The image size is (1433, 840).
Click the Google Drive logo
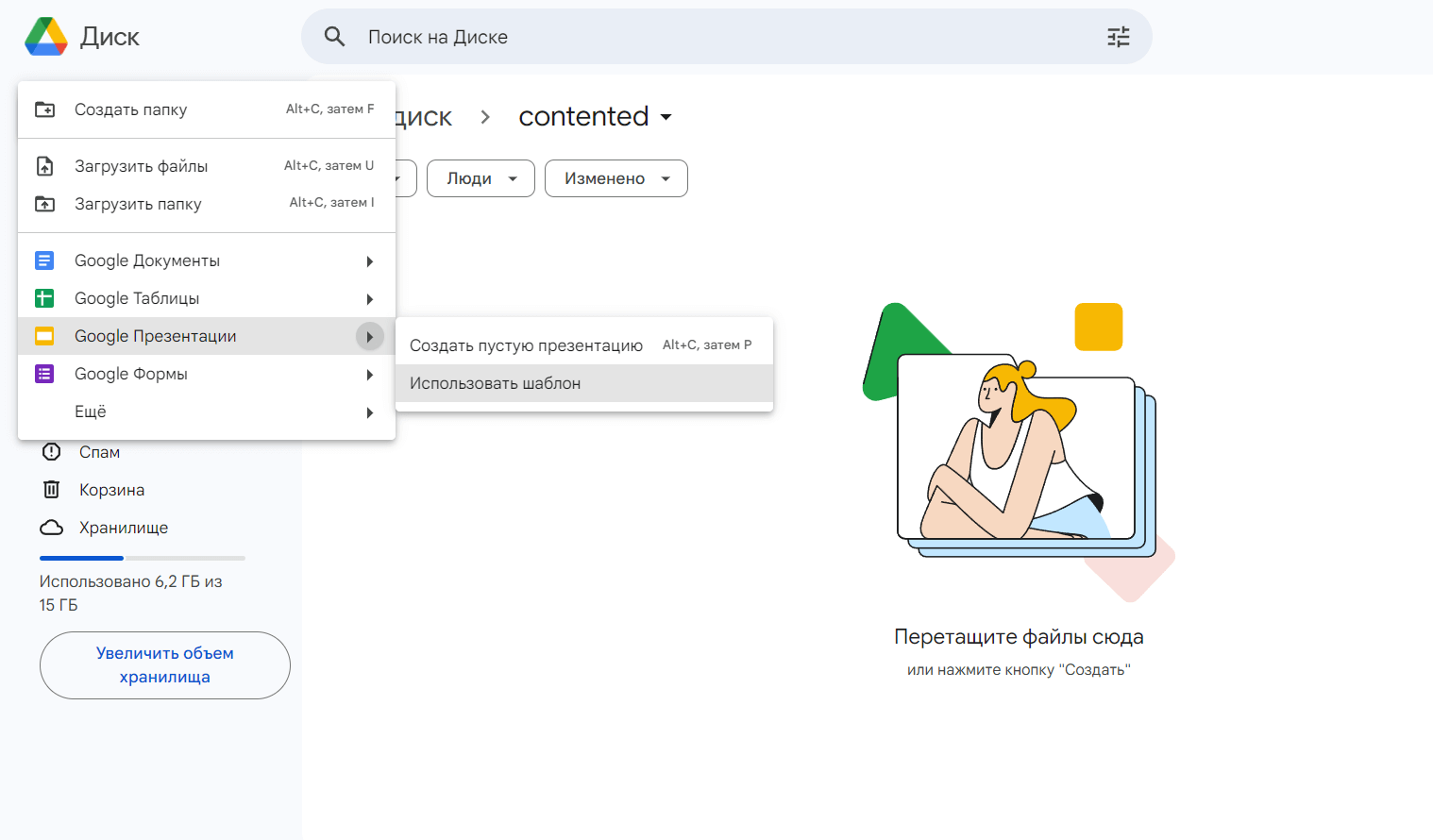point(46,37)
